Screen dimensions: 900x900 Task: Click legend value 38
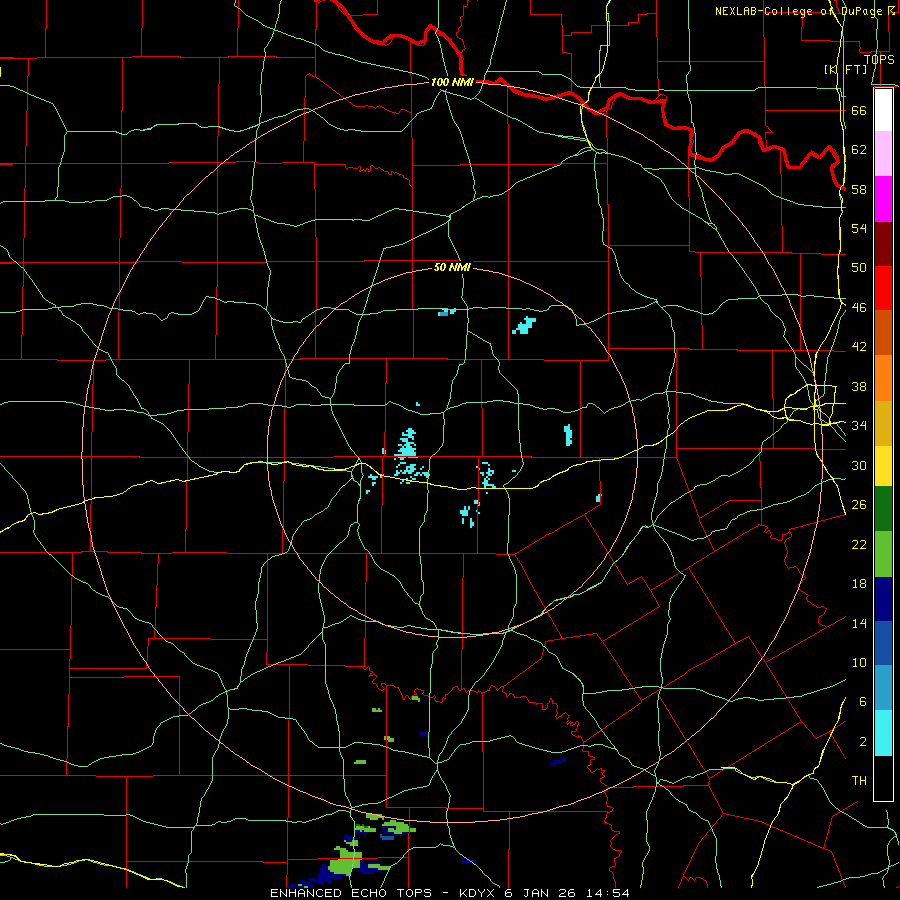click(x=859, y=386)
